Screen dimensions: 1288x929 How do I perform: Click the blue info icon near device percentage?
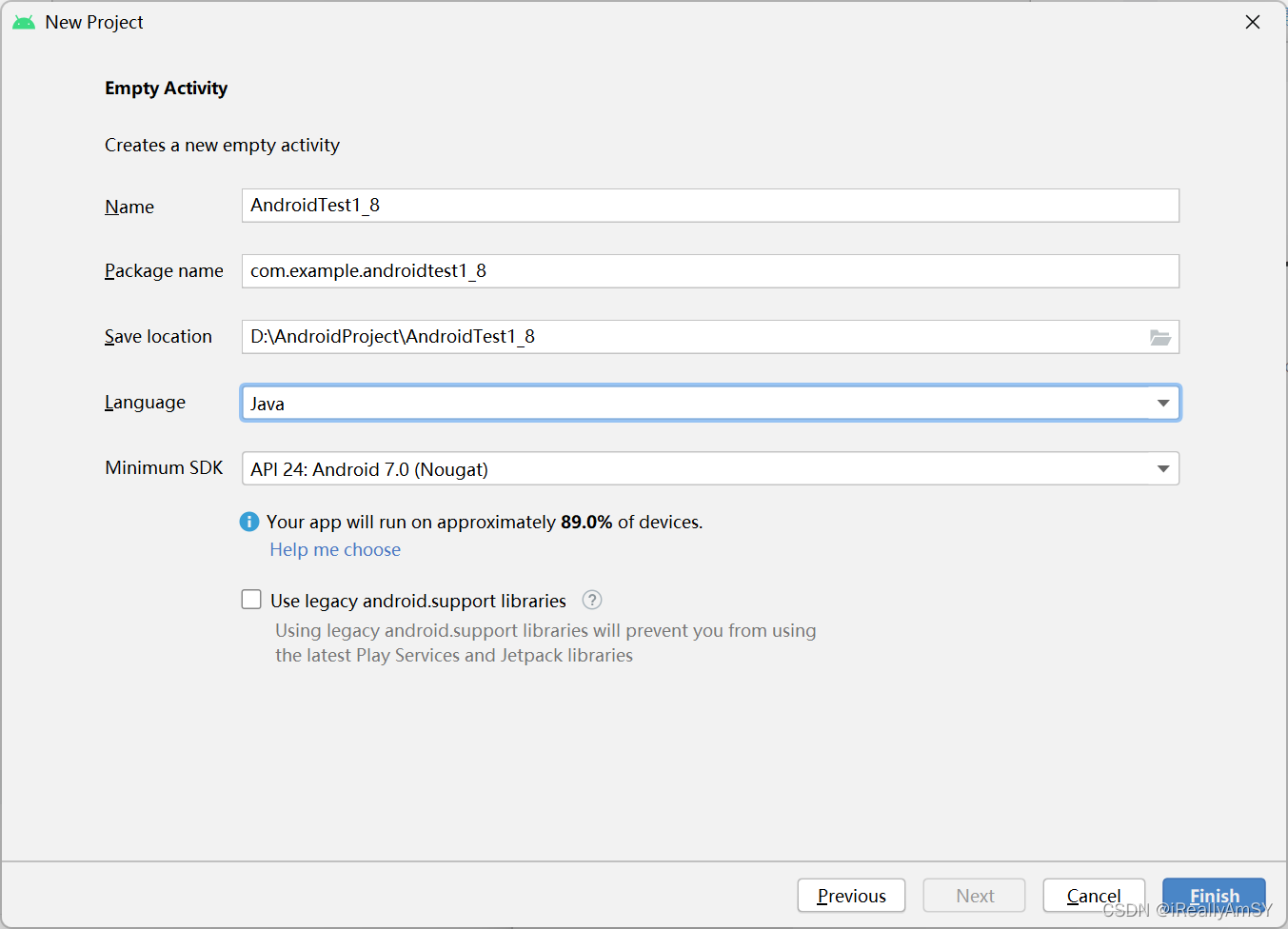(x=249, y=522)
